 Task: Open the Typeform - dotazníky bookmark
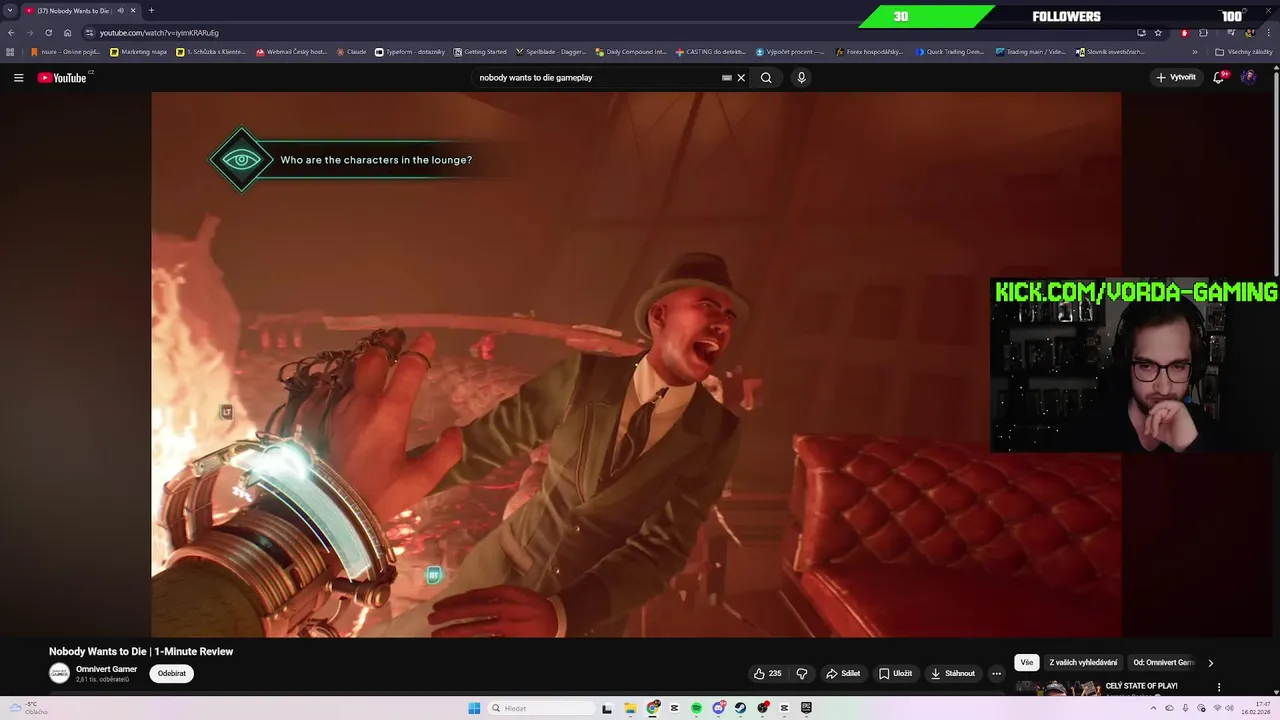(x=411, y=52)
